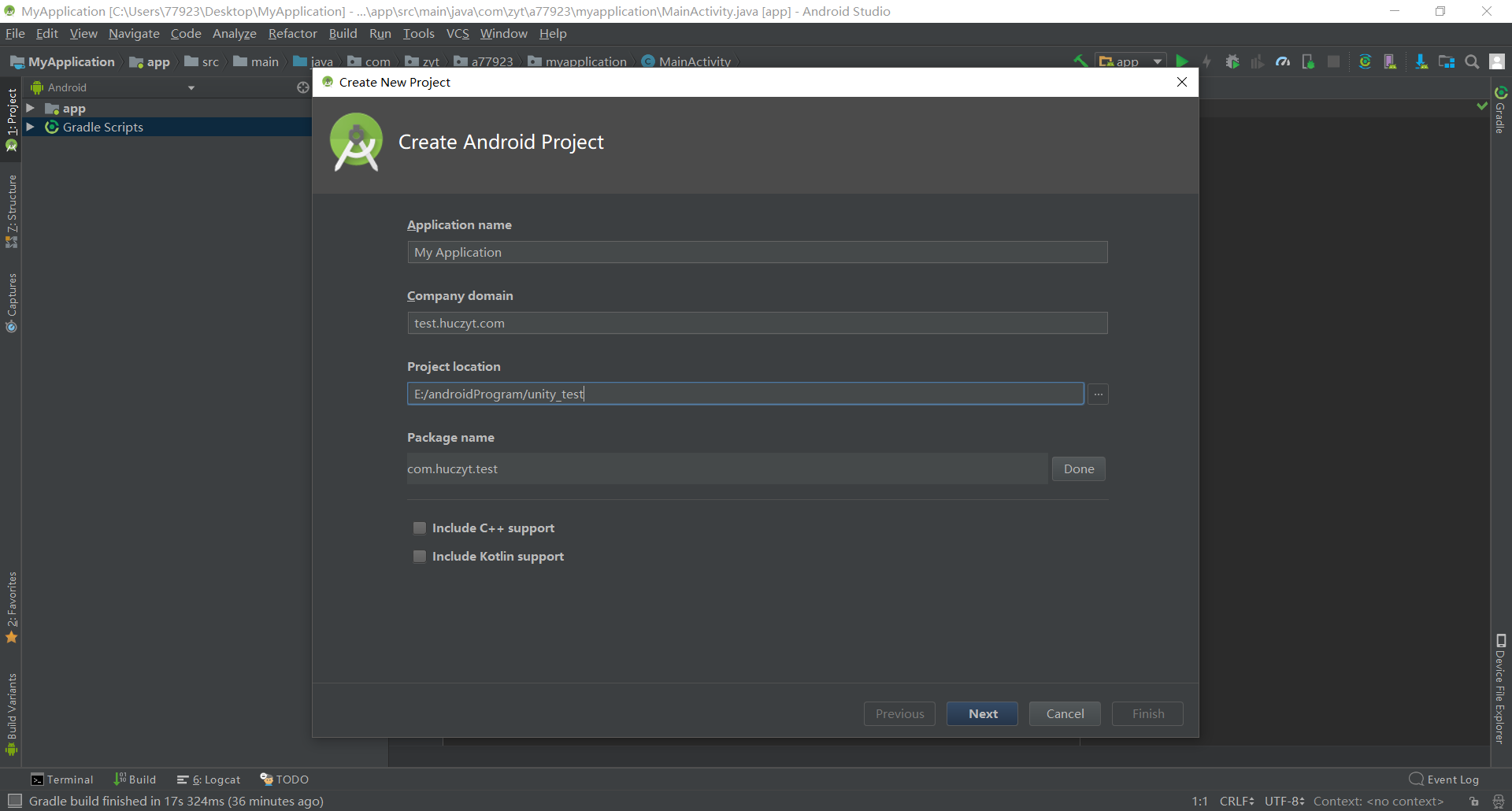Open the SDK Manager download icon
1512x811 pixels.
coord(1421,61)
